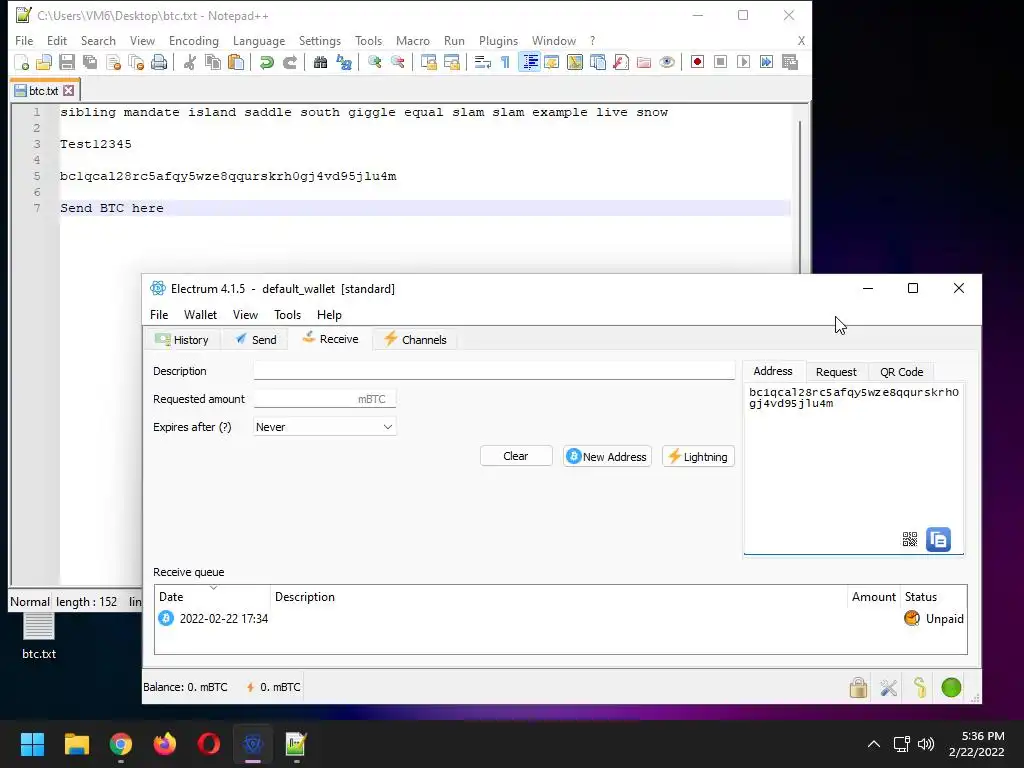Click Playback macro triangle icon
The height and width of the screenshot is (768, 1024).
click(743, 62)
